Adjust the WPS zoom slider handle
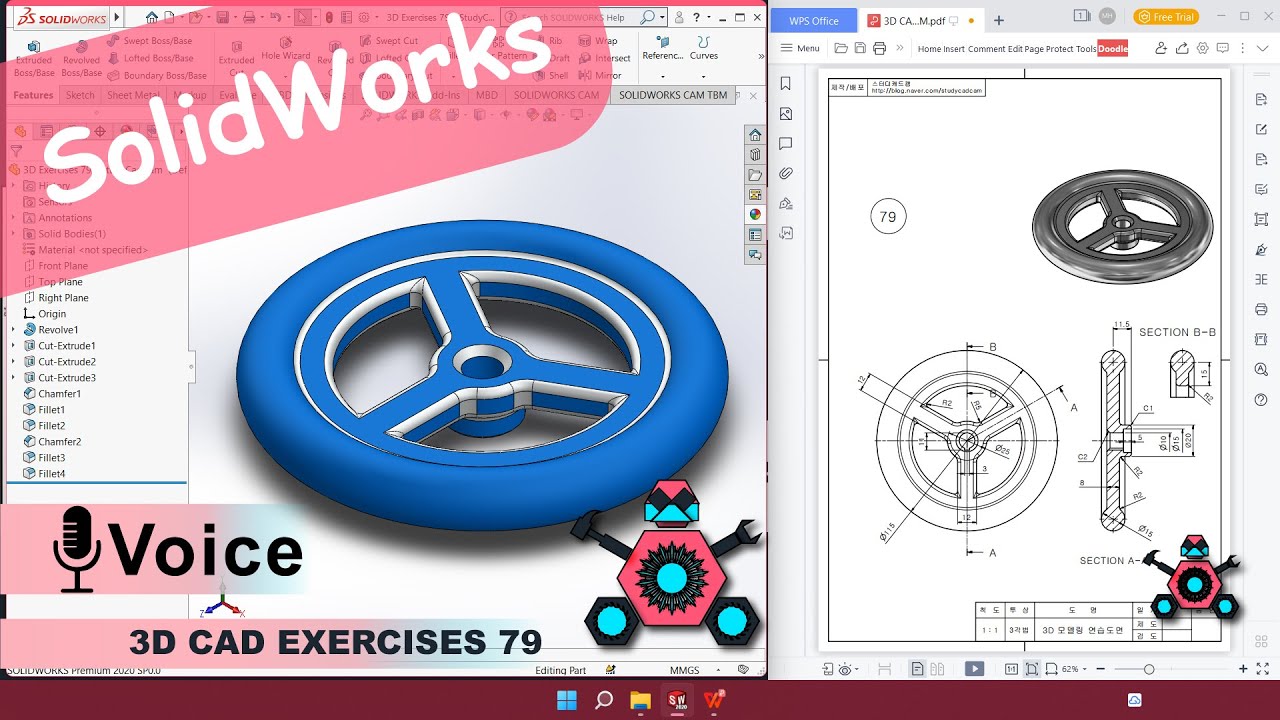 [x=1149, y=669]
